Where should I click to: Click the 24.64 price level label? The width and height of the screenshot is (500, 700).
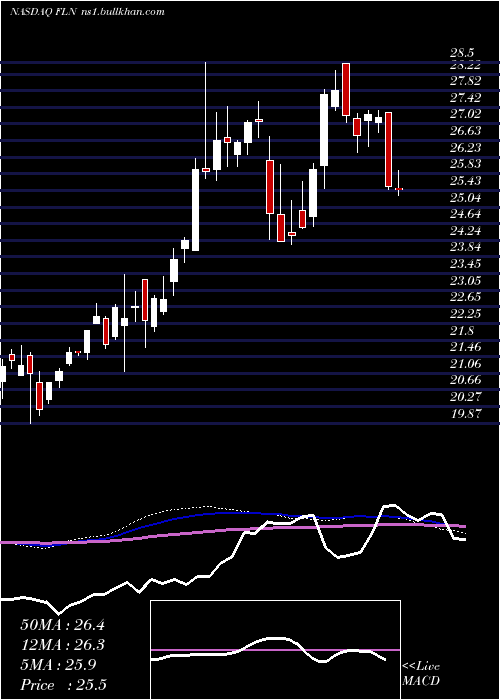pos(467,214)
